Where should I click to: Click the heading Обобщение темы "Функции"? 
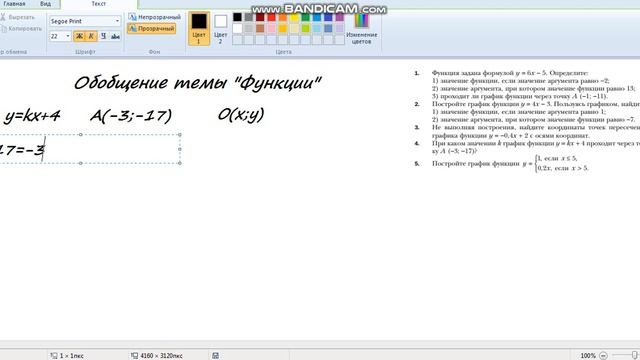click(198, 83)
